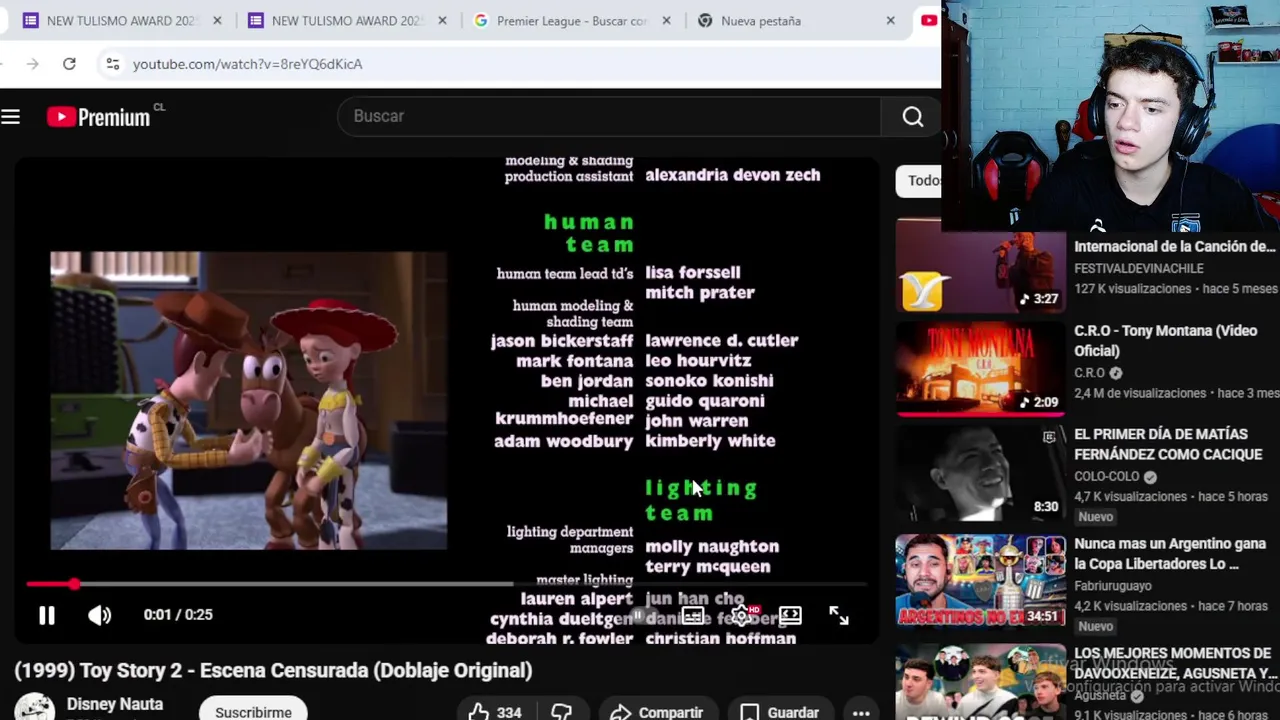Image resolution: width=1280 pixels, height=720 pixels.
Task: Save the video with Guardar
Action: (x=779, y=712)
